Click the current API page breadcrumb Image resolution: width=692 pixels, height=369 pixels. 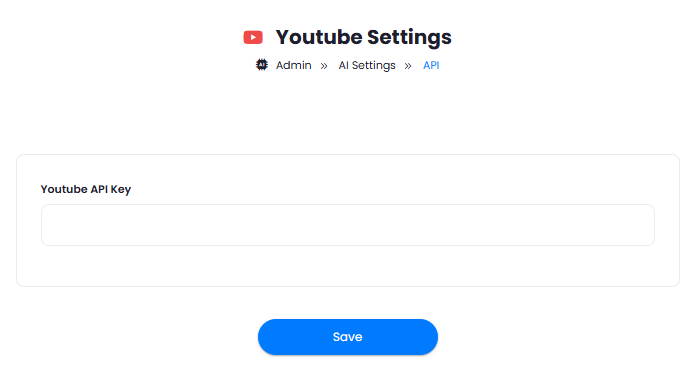(431, 65)
